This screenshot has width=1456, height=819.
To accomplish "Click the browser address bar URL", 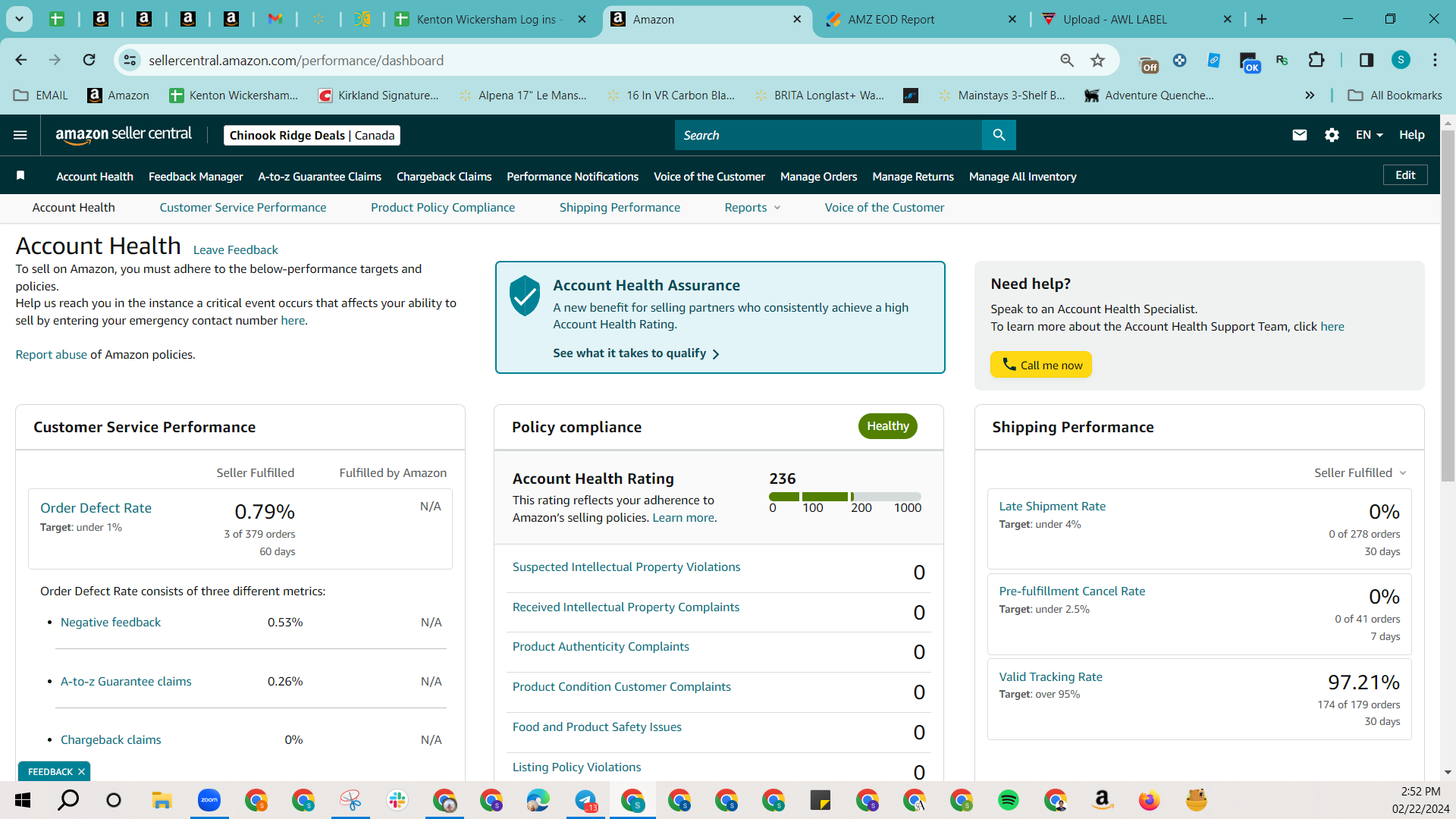I will click(x=297, y=60).
